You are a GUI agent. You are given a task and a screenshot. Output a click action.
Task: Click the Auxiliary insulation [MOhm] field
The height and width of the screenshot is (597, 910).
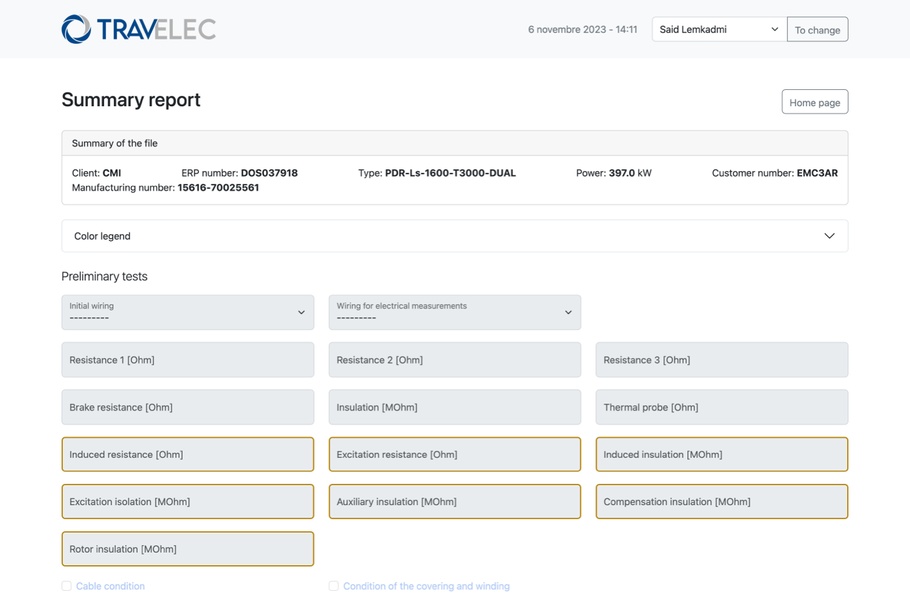point(454,502)
